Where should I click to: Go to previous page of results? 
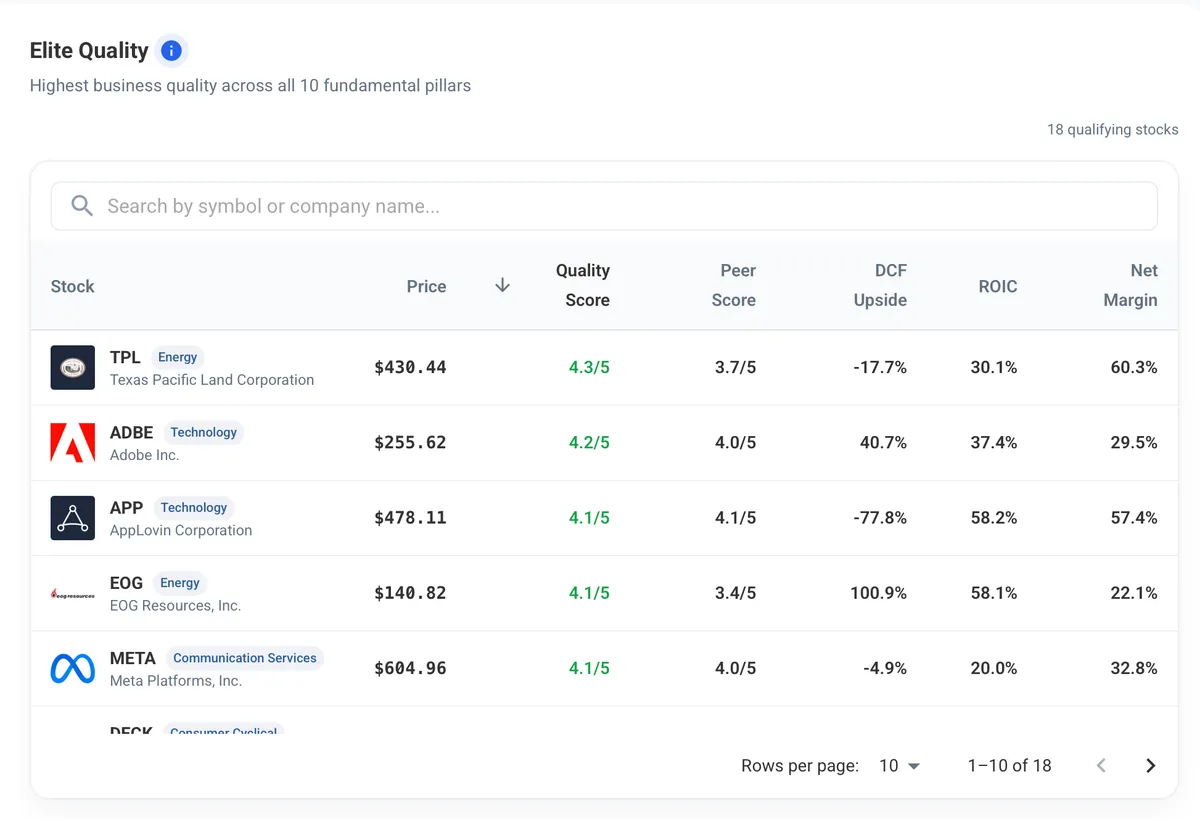1101,766
